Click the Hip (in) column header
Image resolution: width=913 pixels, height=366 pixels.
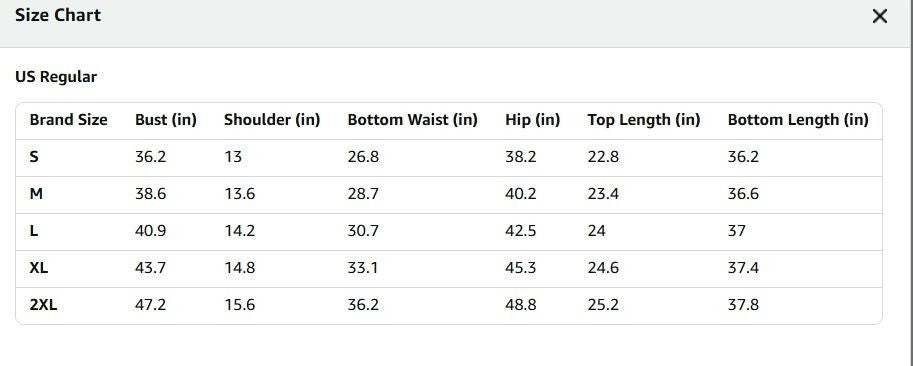[x=532, y=120]
